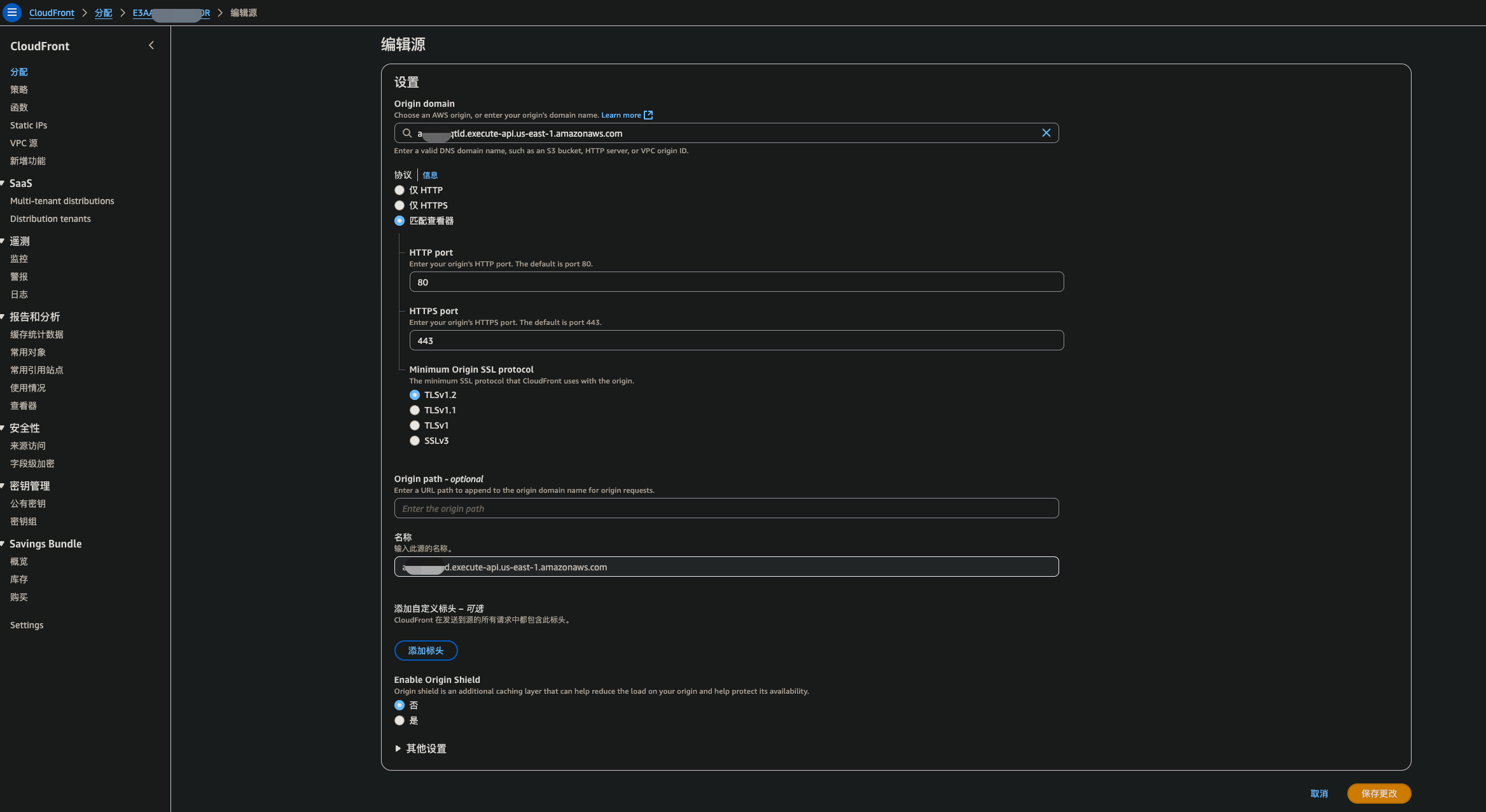This screenshot has height=812, width=1486.
Task: Open 缓存统计数据 in the sidebar
Action: (37, 334)
